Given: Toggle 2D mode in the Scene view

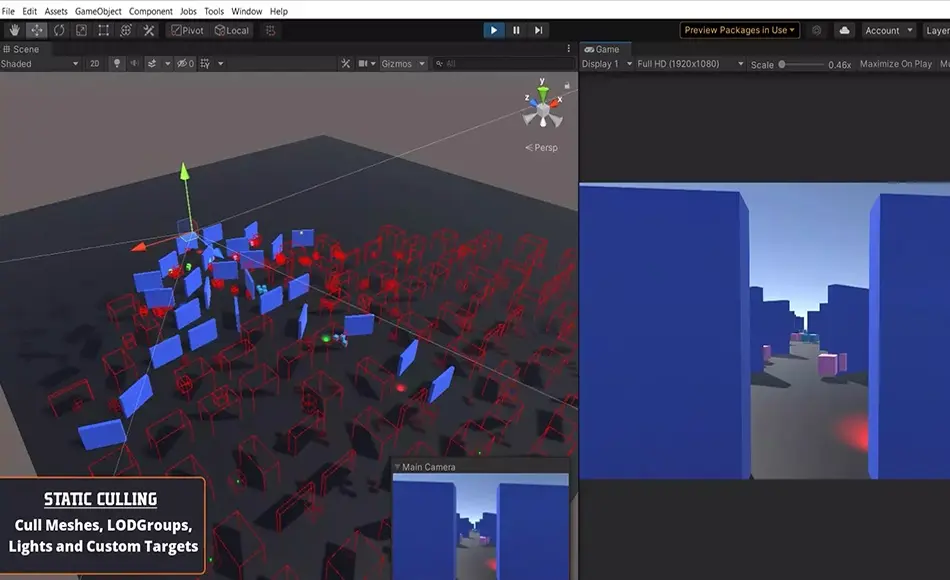Looking at the screenshot, I should pyautogui.click(x=93, y=63).
